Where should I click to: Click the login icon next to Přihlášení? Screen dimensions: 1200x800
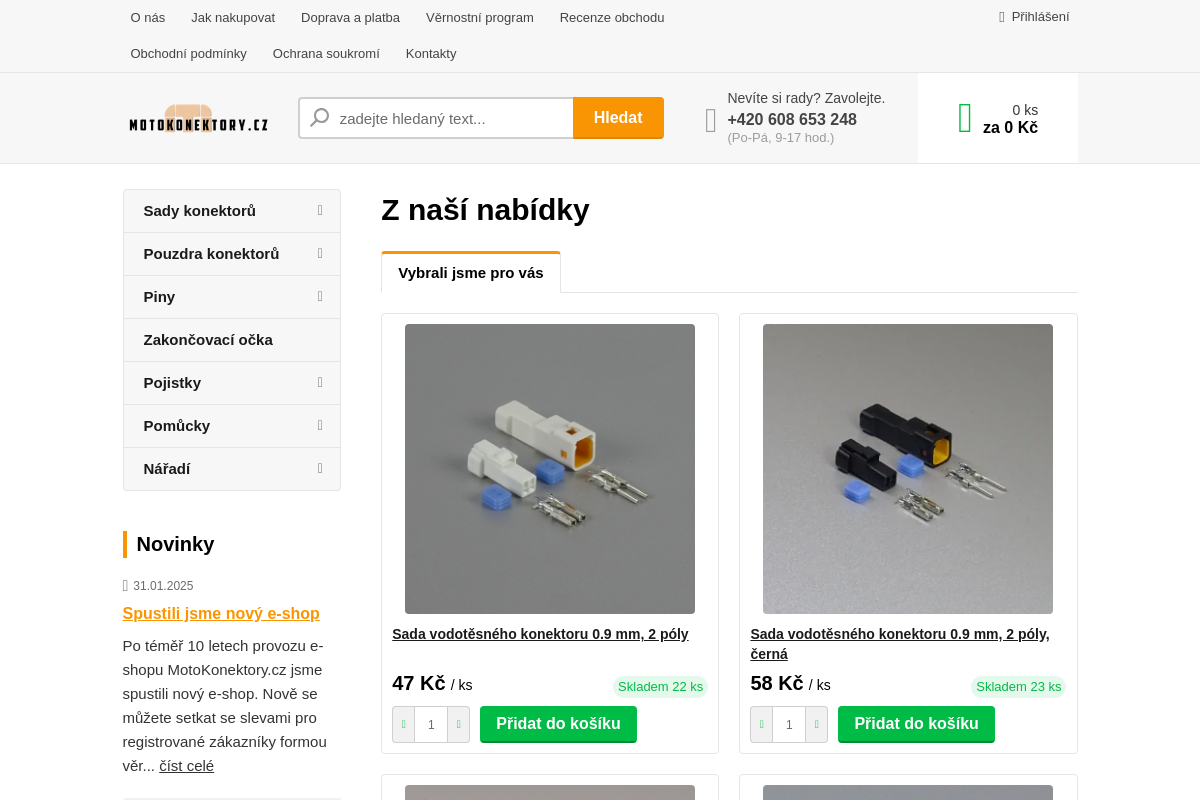point(1002,17)
